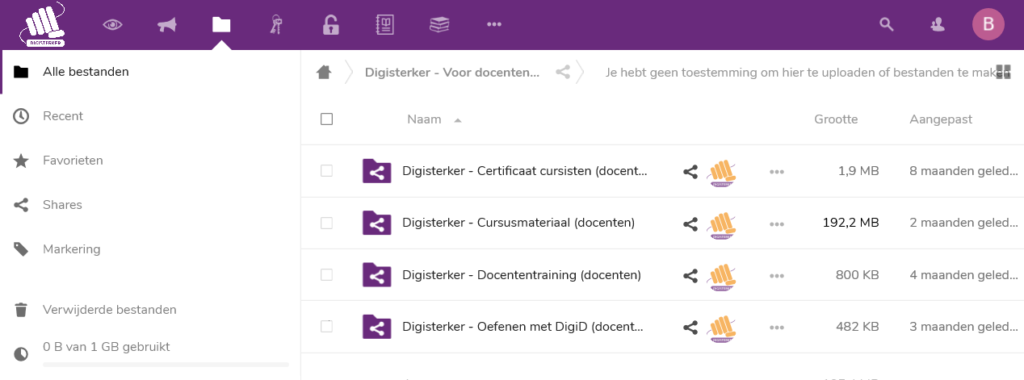The image size is (1024, 380).
Task: Tick the checkbox for Cursusmateriaal folder
Action: (x=327, y=223)
